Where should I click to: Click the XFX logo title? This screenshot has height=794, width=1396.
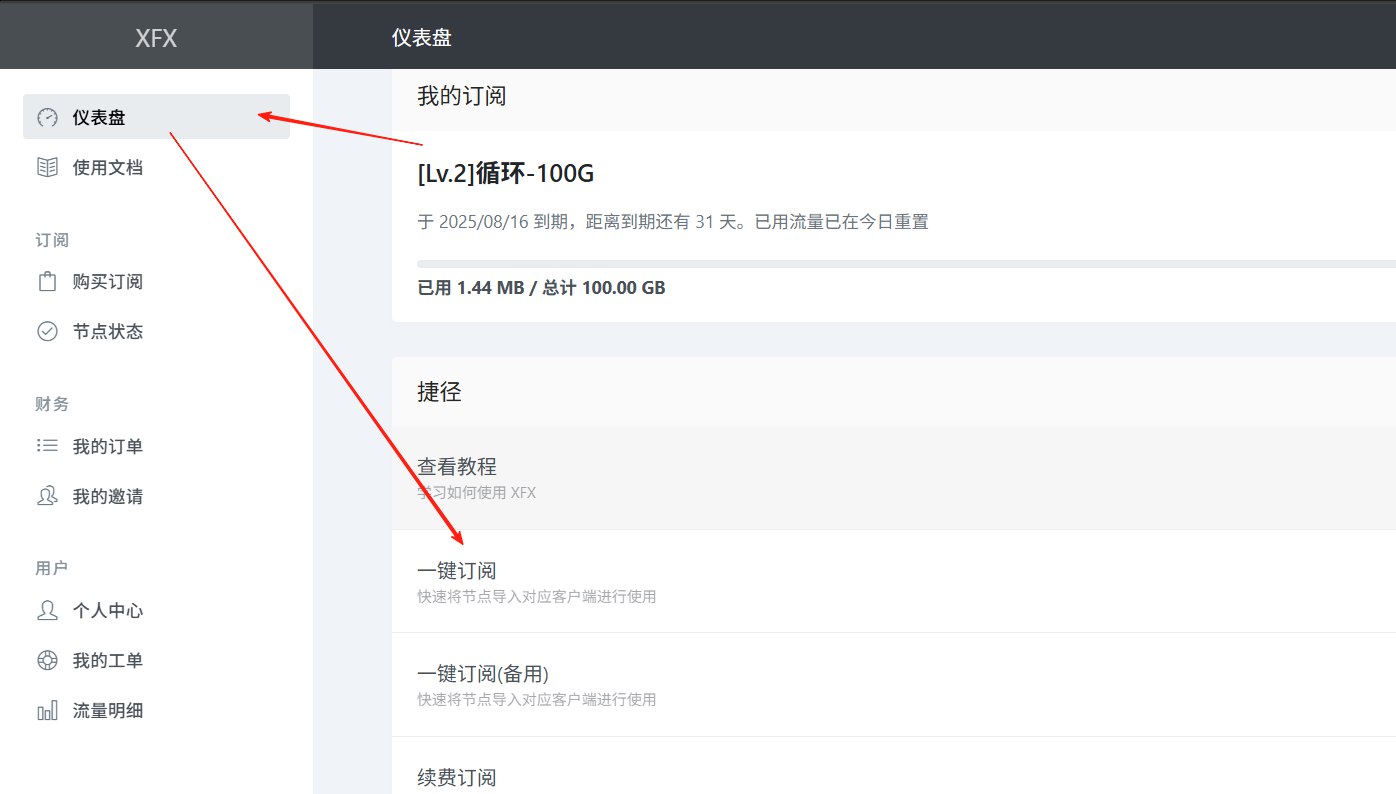pyautogui.click(x=156, y=38)
